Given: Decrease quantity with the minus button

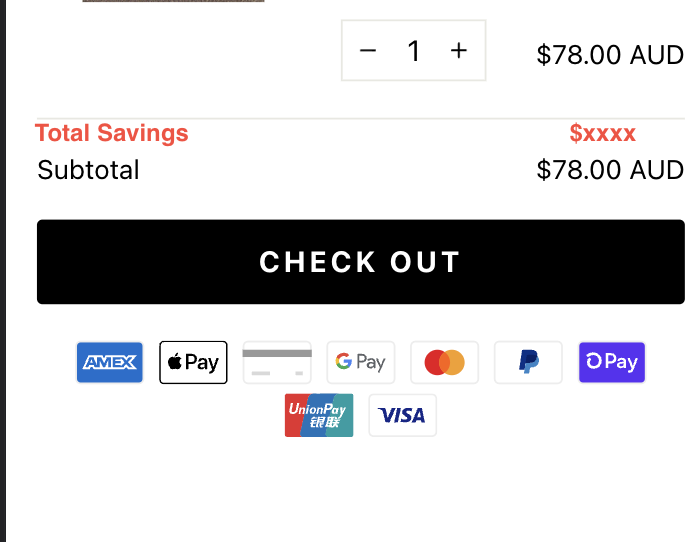Looking at the screenshot, I should click(x=368, y=50).
